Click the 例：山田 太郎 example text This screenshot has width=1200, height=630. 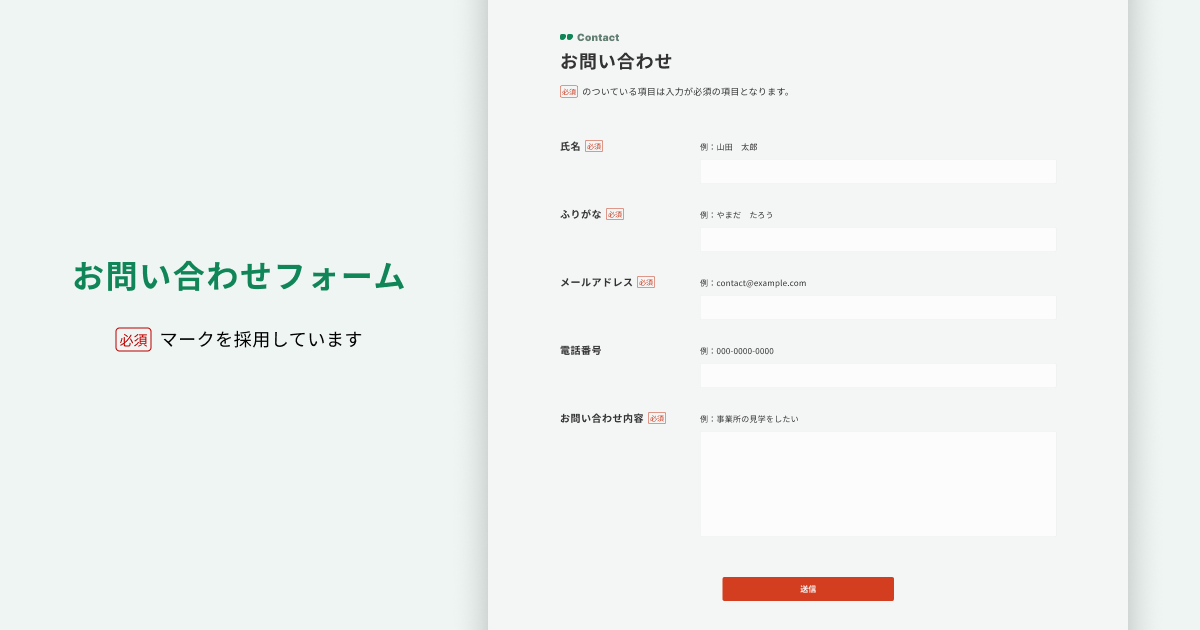tap(728, 146)
